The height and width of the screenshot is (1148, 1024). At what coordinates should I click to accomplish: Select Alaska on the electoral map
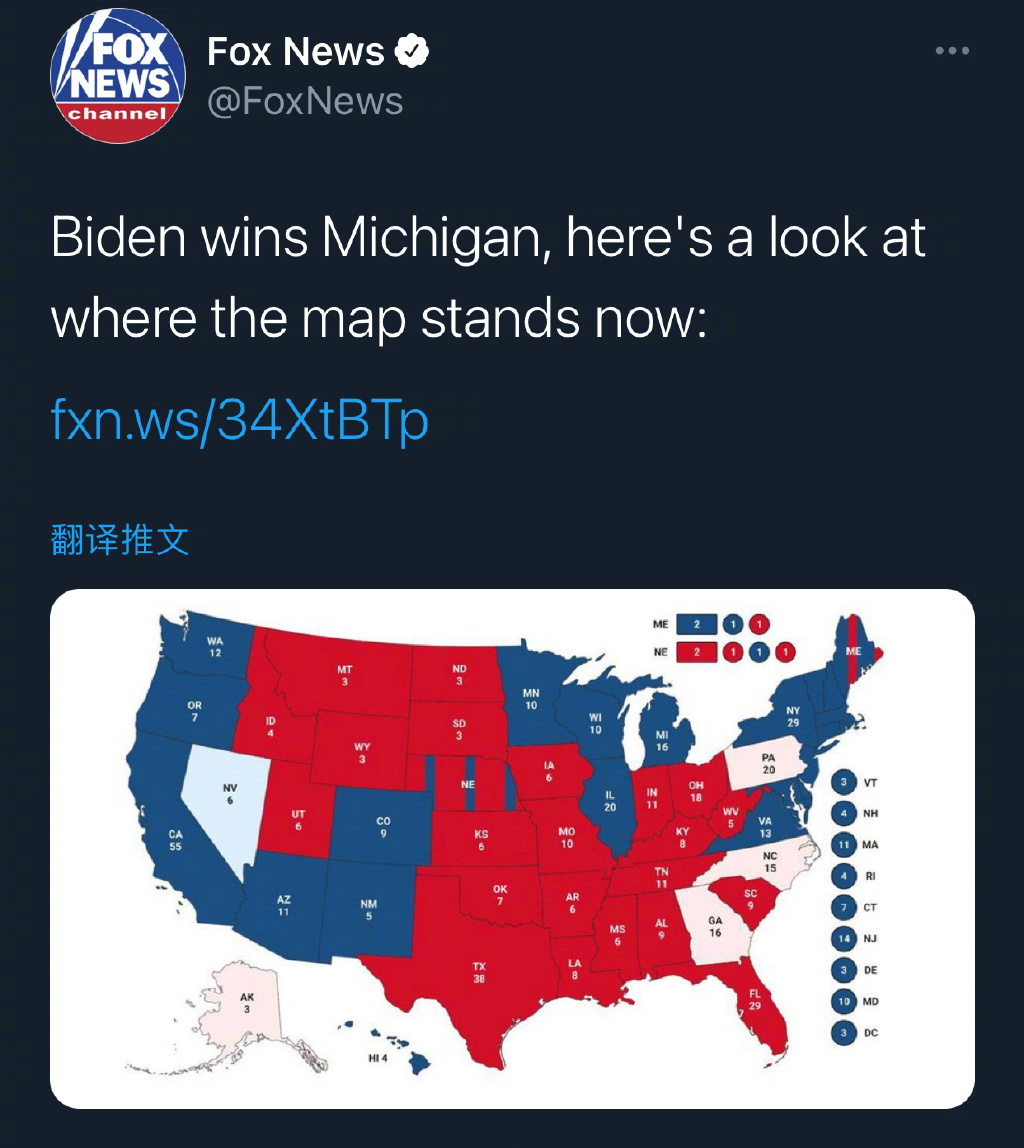(242, 1007)
